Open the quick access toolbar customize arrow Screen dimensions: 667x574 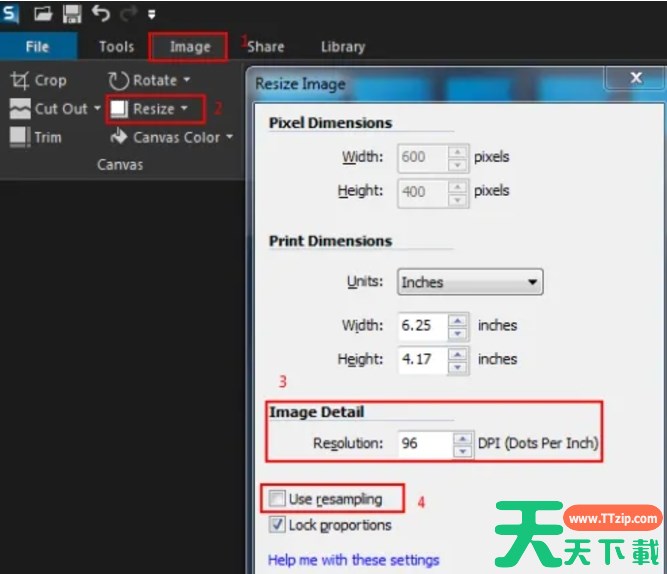151,14
